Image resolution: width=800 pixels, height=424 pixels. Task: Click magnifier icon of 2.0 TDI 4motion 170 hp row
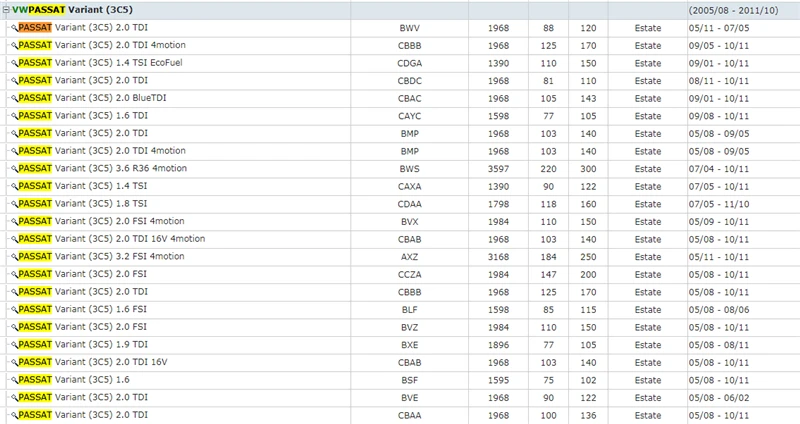pyautogui.click(x=14, y=45)
